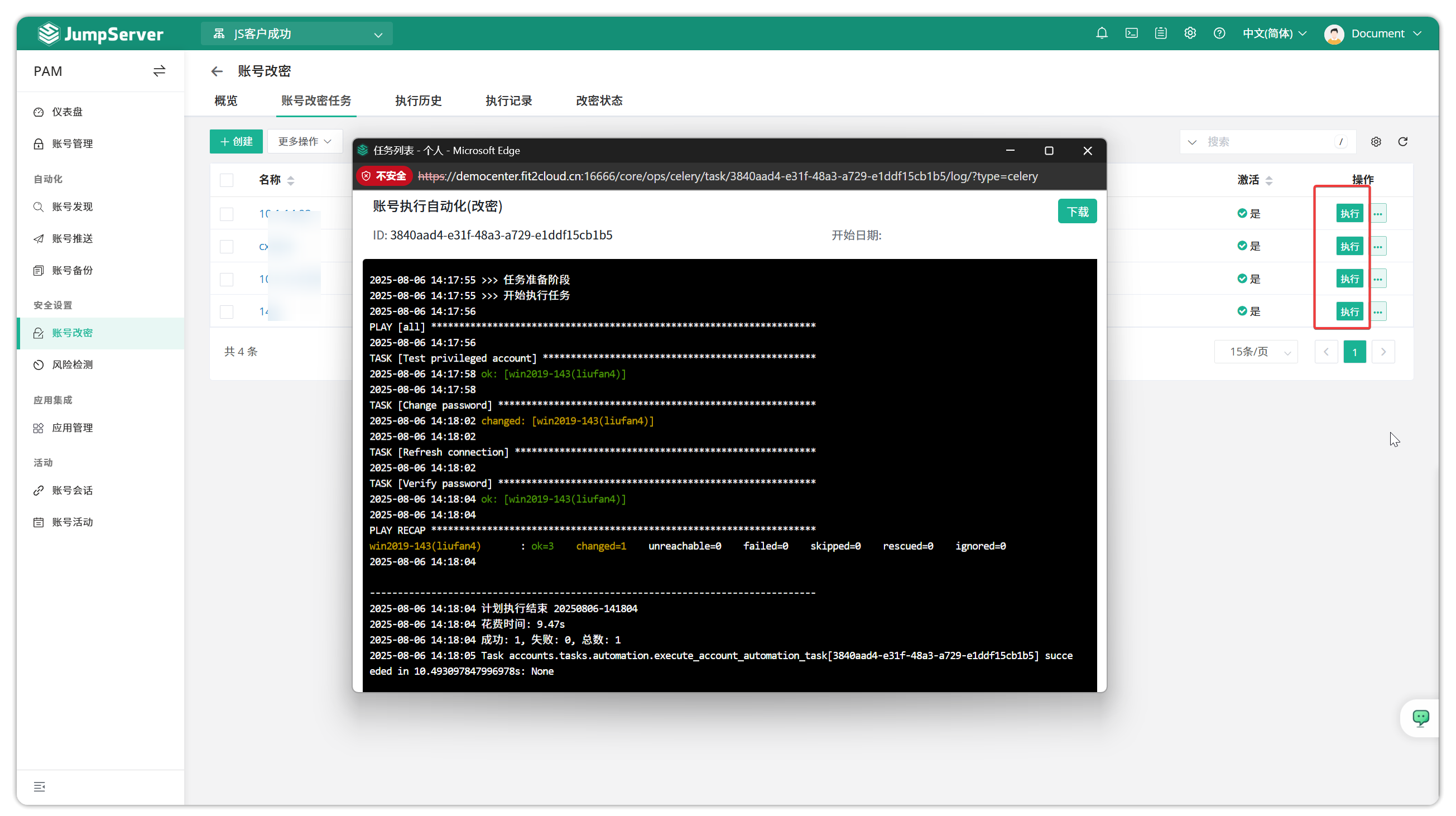Viewport: 1456px width, 816px height.
Task: Collapse the sidebar menu icon at bottom
Action: 39,786
